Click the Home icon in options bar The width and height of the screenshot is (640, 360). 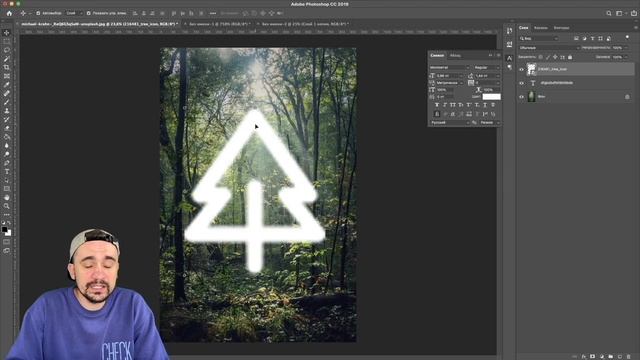(x=9, y=13)
